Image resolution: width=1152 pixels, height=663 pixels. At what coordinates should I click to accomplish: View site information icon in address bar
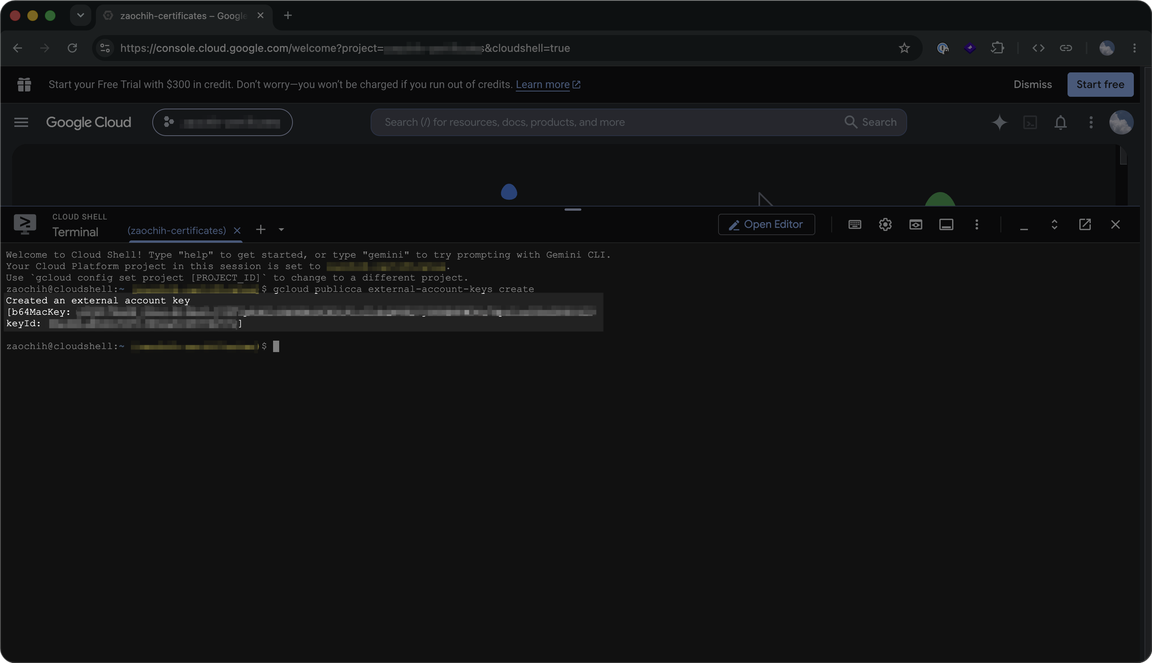(x=105, y=48)
